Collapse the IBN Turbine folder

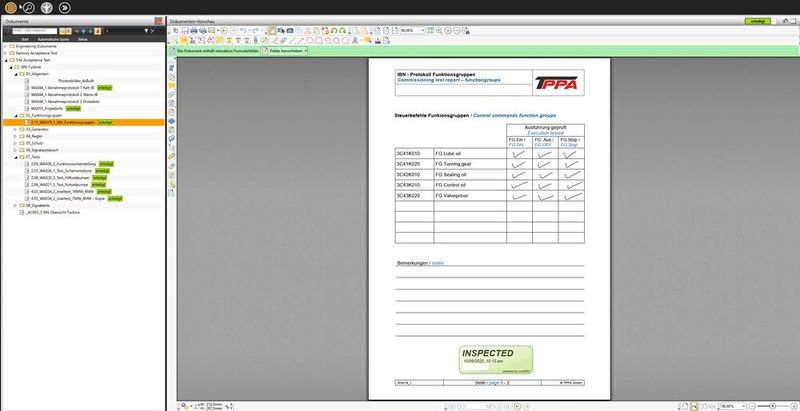(10, 67)
